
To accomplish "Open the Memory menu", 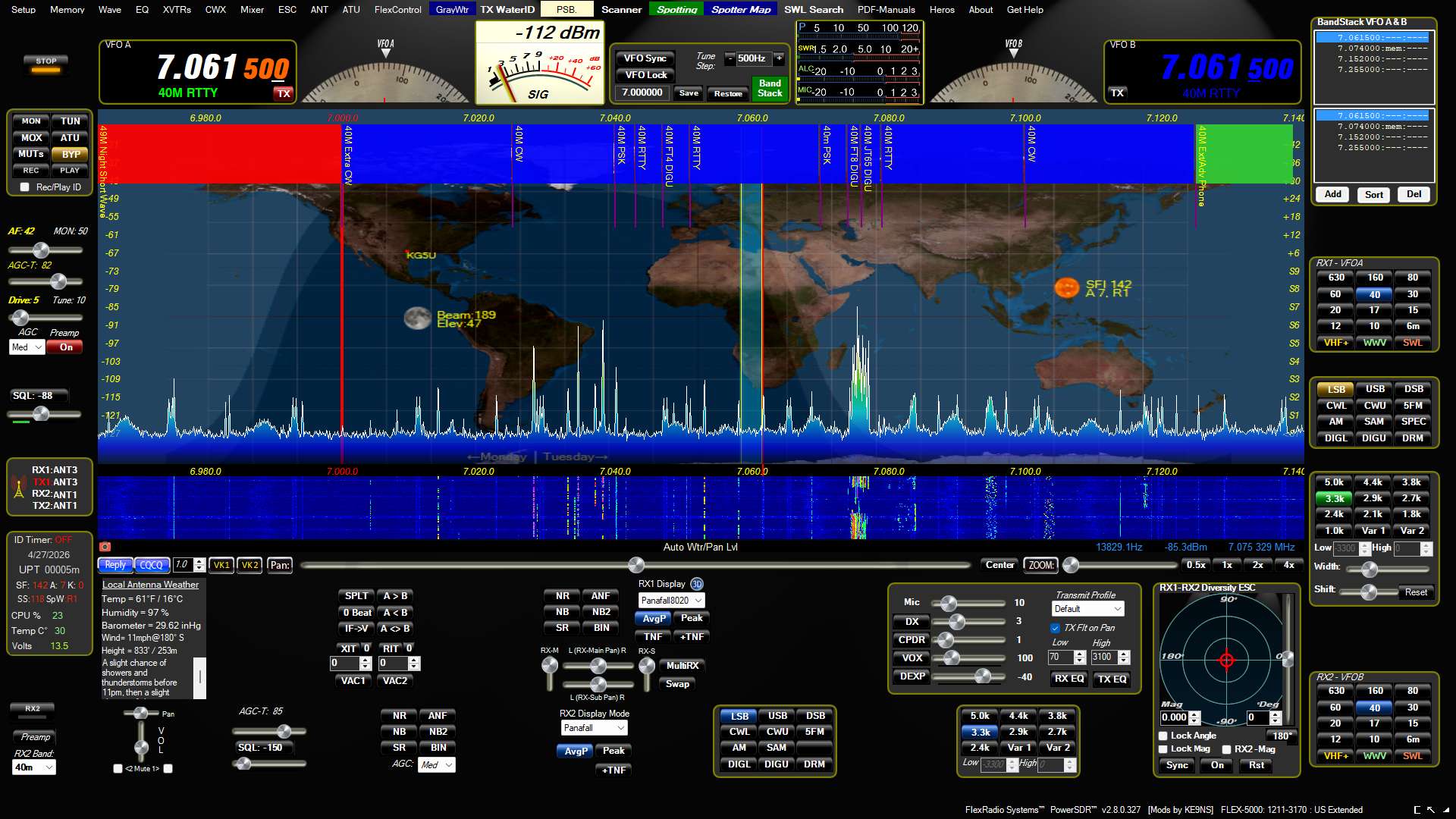I will tap(67, 10).
